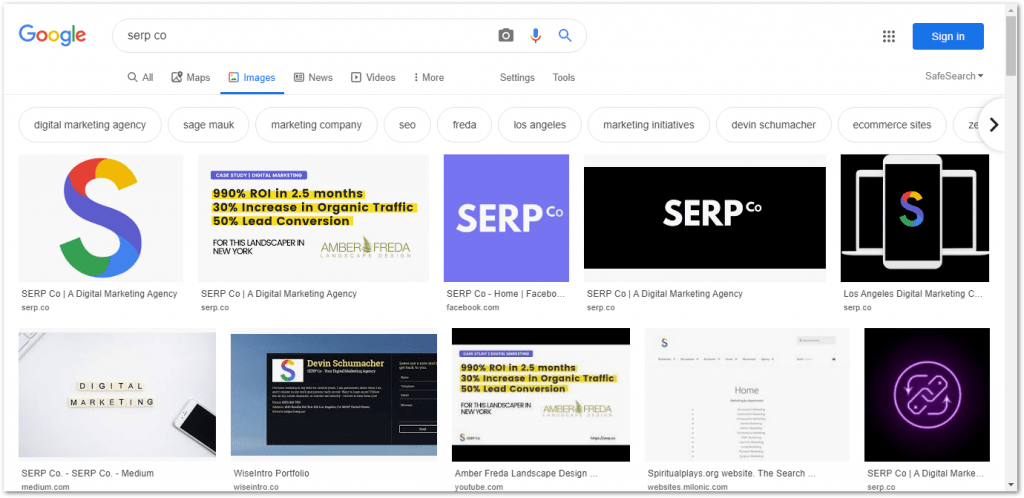Open the YouTube Amber Freda case study thumbnail
1024x498 pixels.
pyautogui.click(x=541, y=395)
